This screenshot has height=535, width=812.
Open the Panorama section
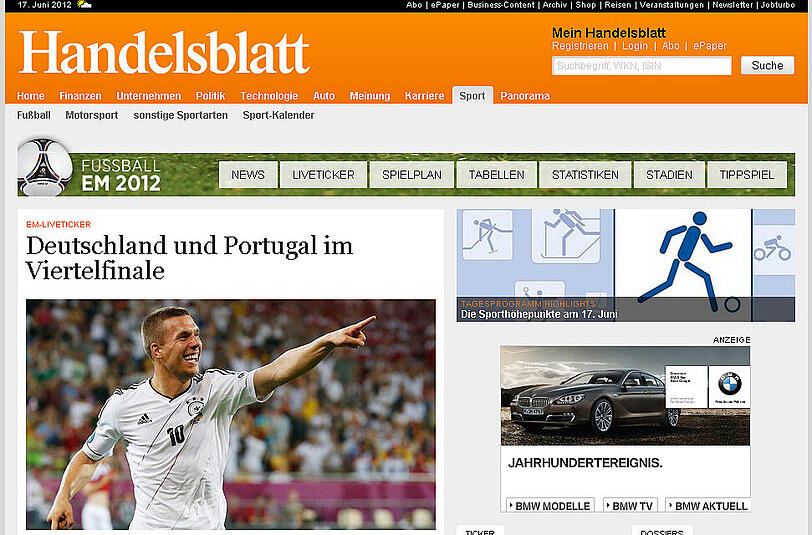pos(525,96)
